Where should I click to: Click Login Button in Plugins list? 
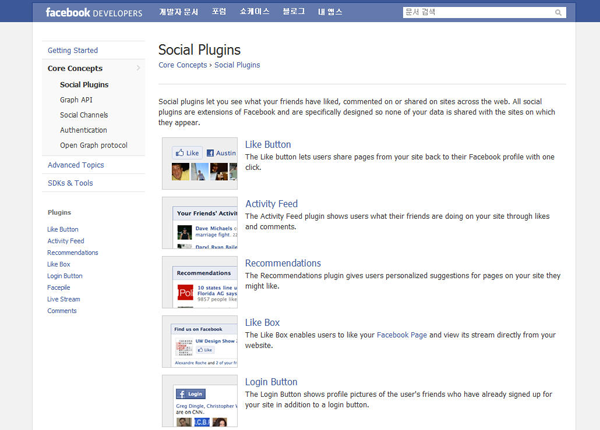(65, 276)
